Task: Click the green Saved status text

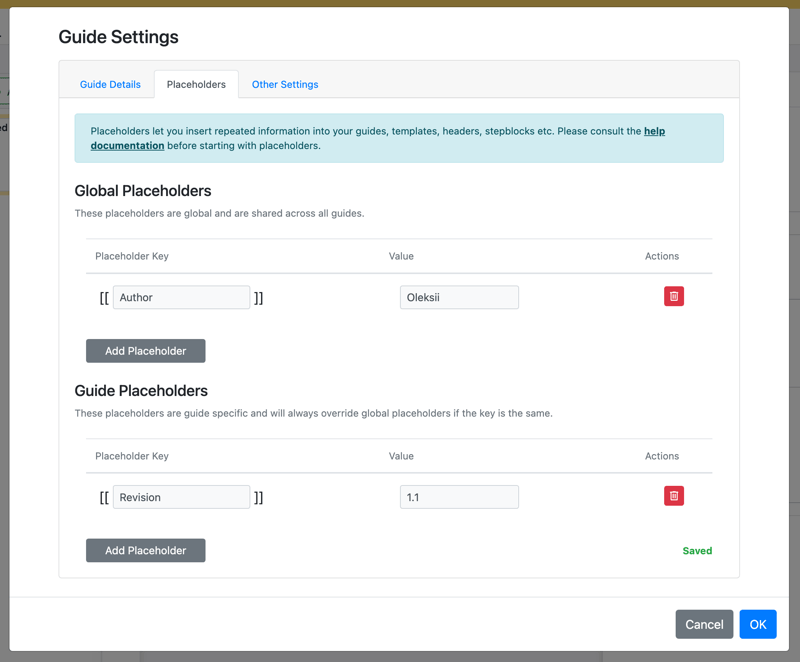Action: [697, 551]
